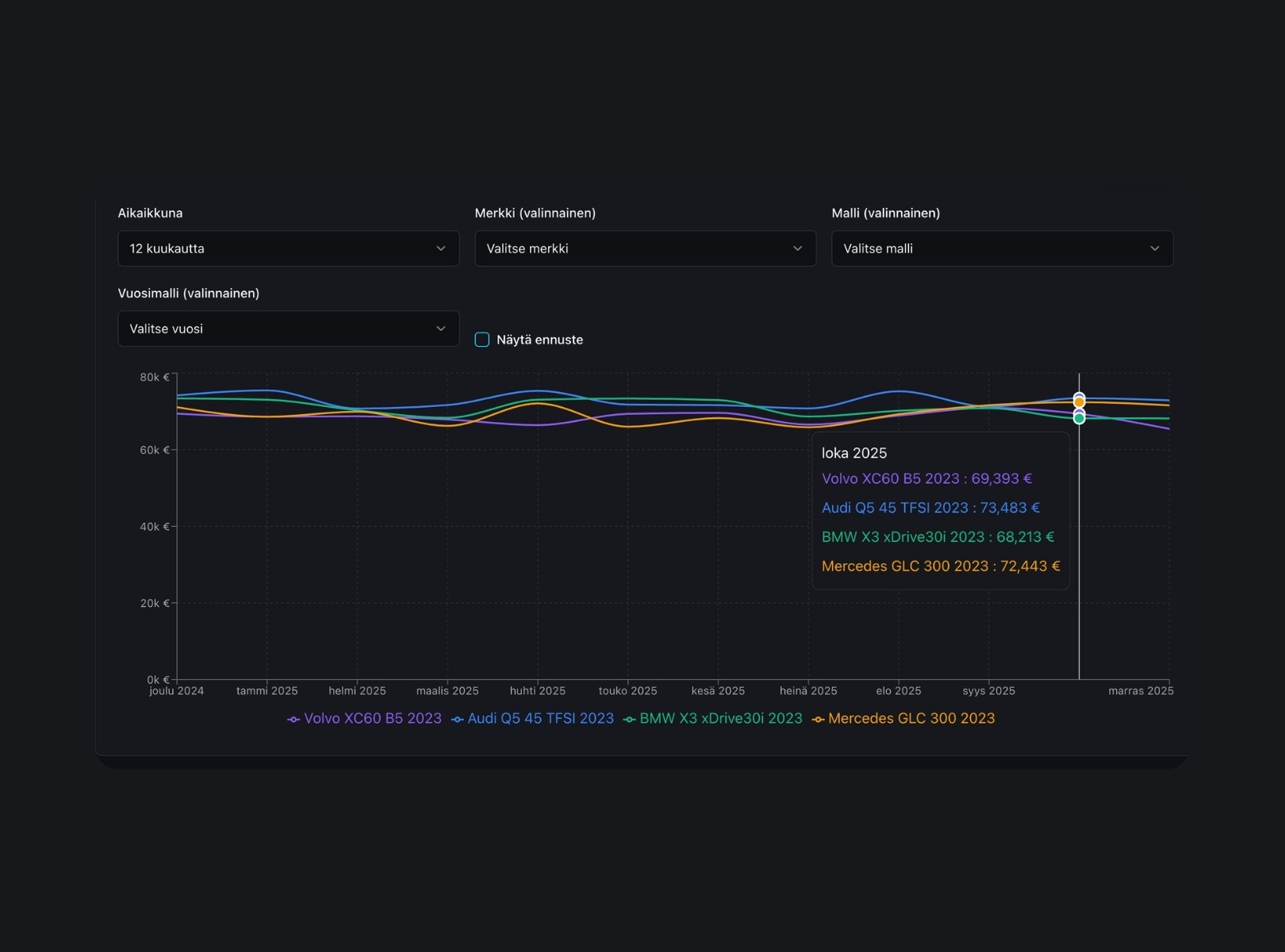The width and height of the screenshot is (1285, 952).
Task: Click the tammi 2025 axis label
Action: (x=267, y=691)
